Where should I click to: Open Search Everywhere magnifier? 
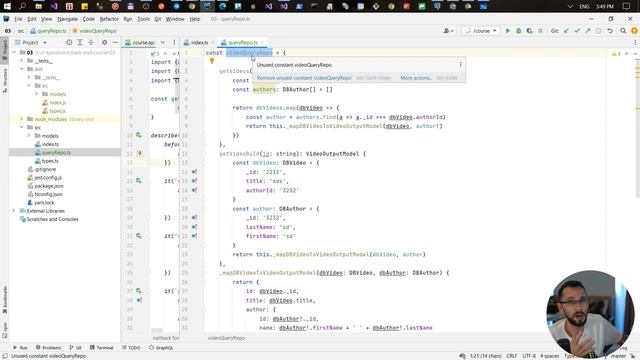tap(623, 31)
